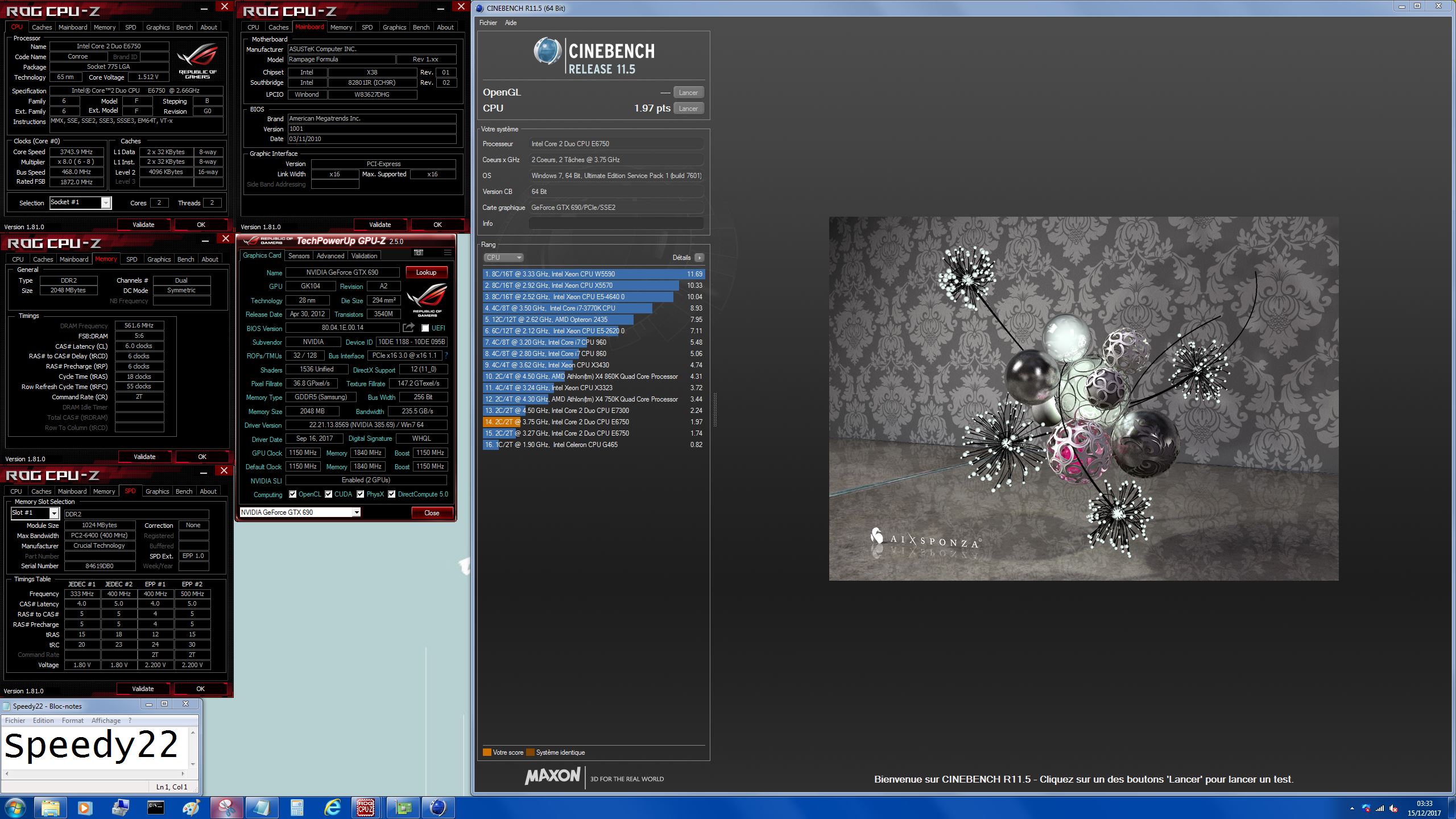The image size is (1456, 819).
Task: Open the toolbox and monitor taskbar icon
Action: (x=121, y=808)
